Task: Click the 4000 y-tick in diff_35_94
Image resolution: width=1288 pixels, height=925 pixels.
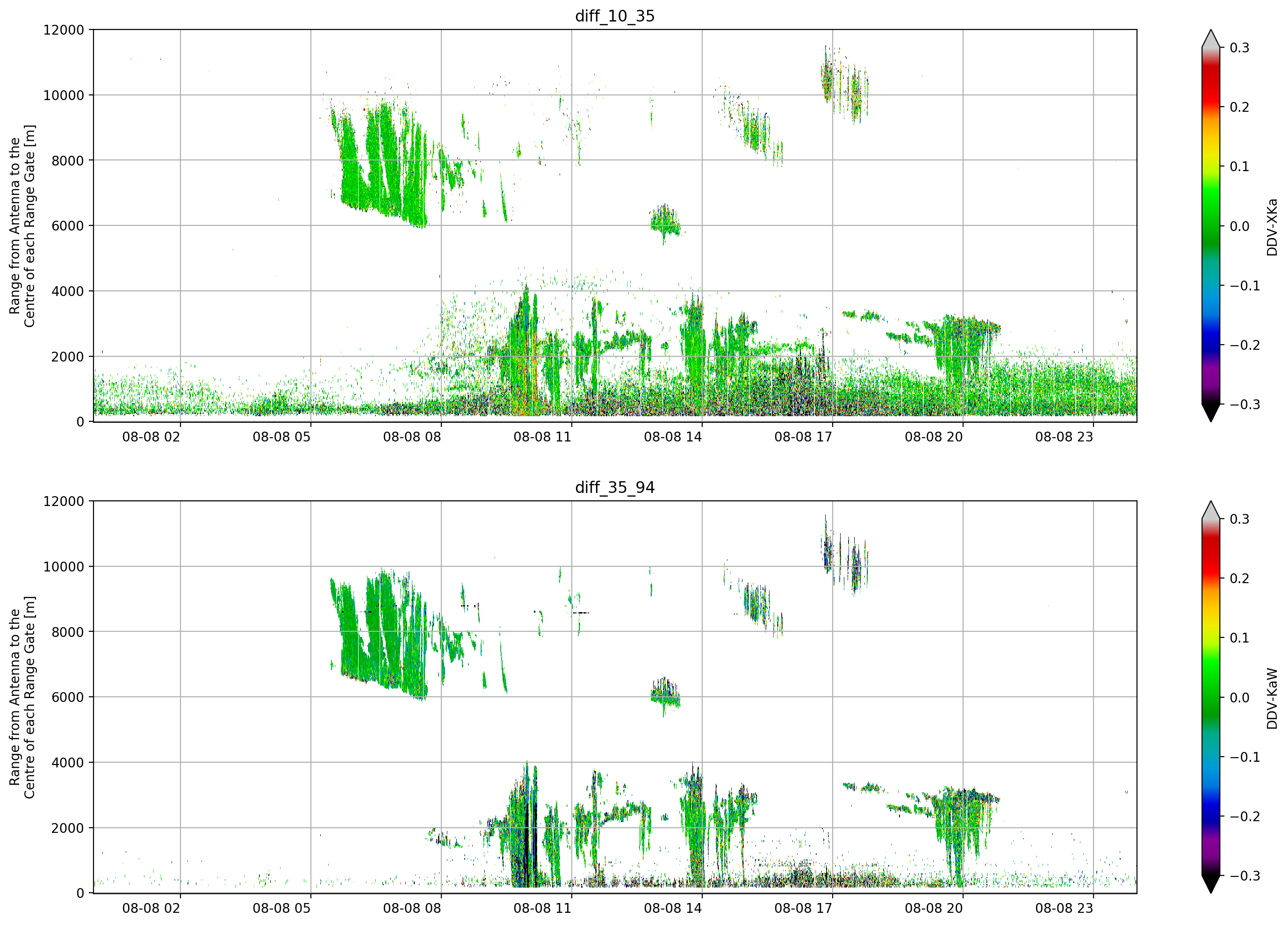Action: coord(68,763)
